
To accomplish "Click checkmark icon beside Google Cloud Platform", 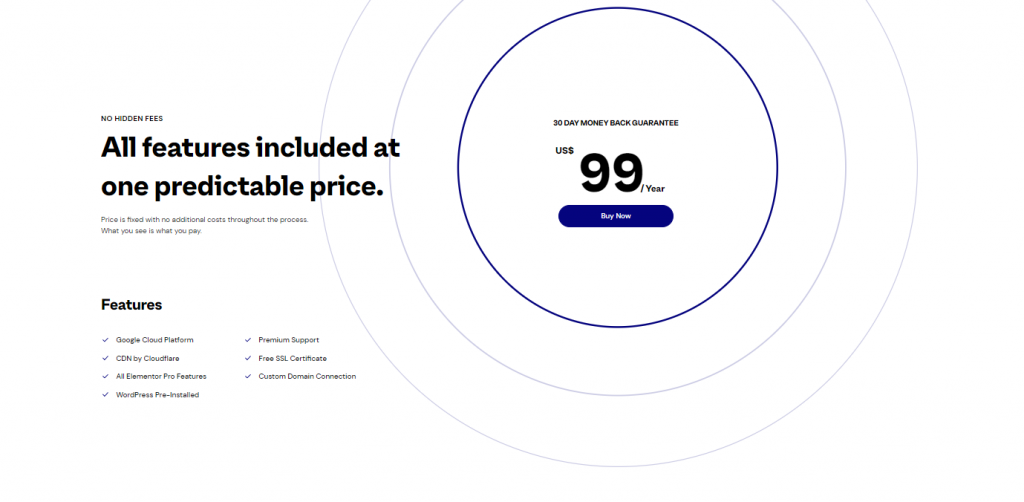I will [x=105, y=340].
